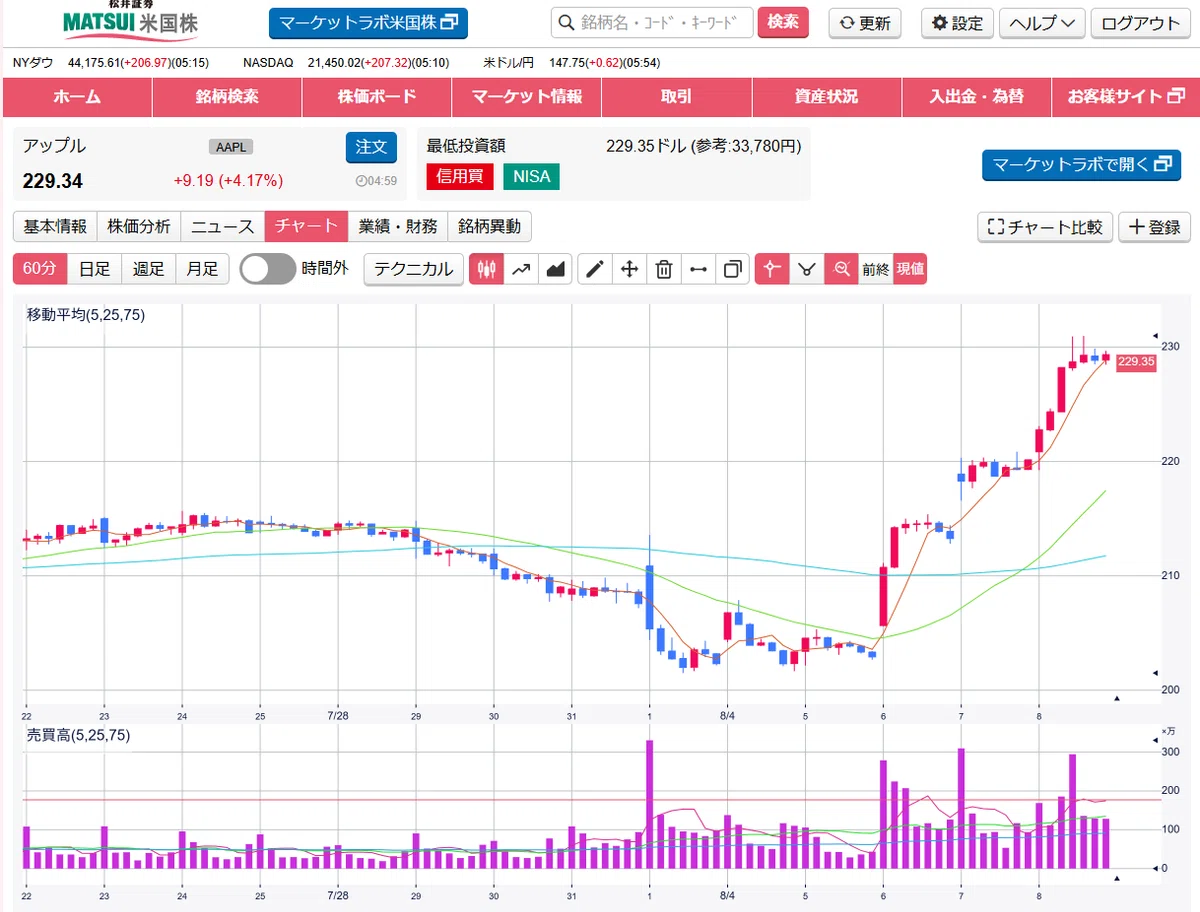Click the small arrow above the 230 price label
Screen dimensions: 1200x912
click(x=1155, y=336)
